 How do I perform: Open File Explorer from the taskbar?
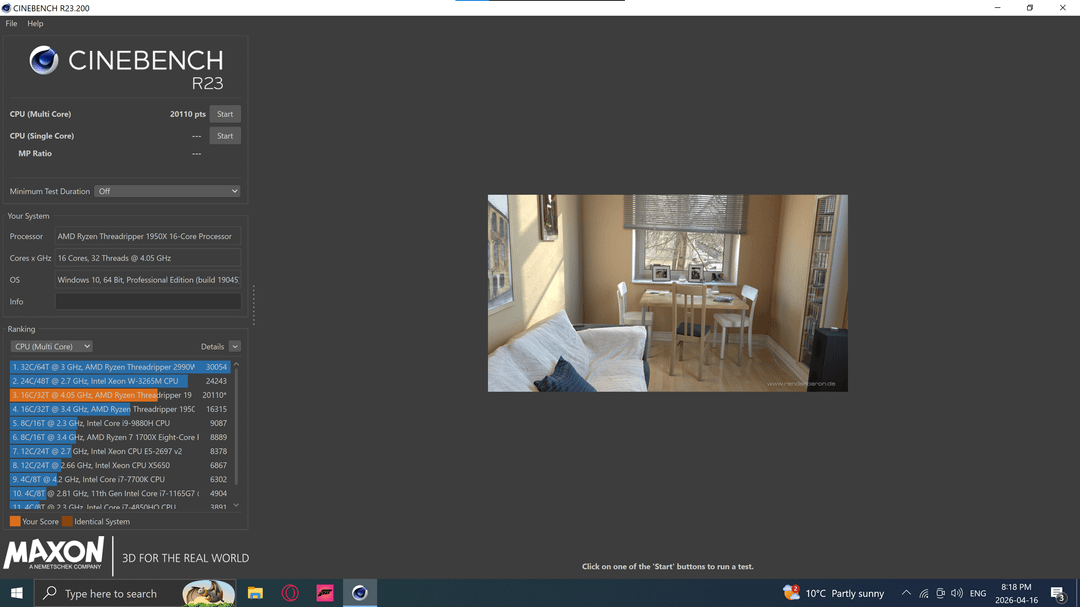point(255,593)
